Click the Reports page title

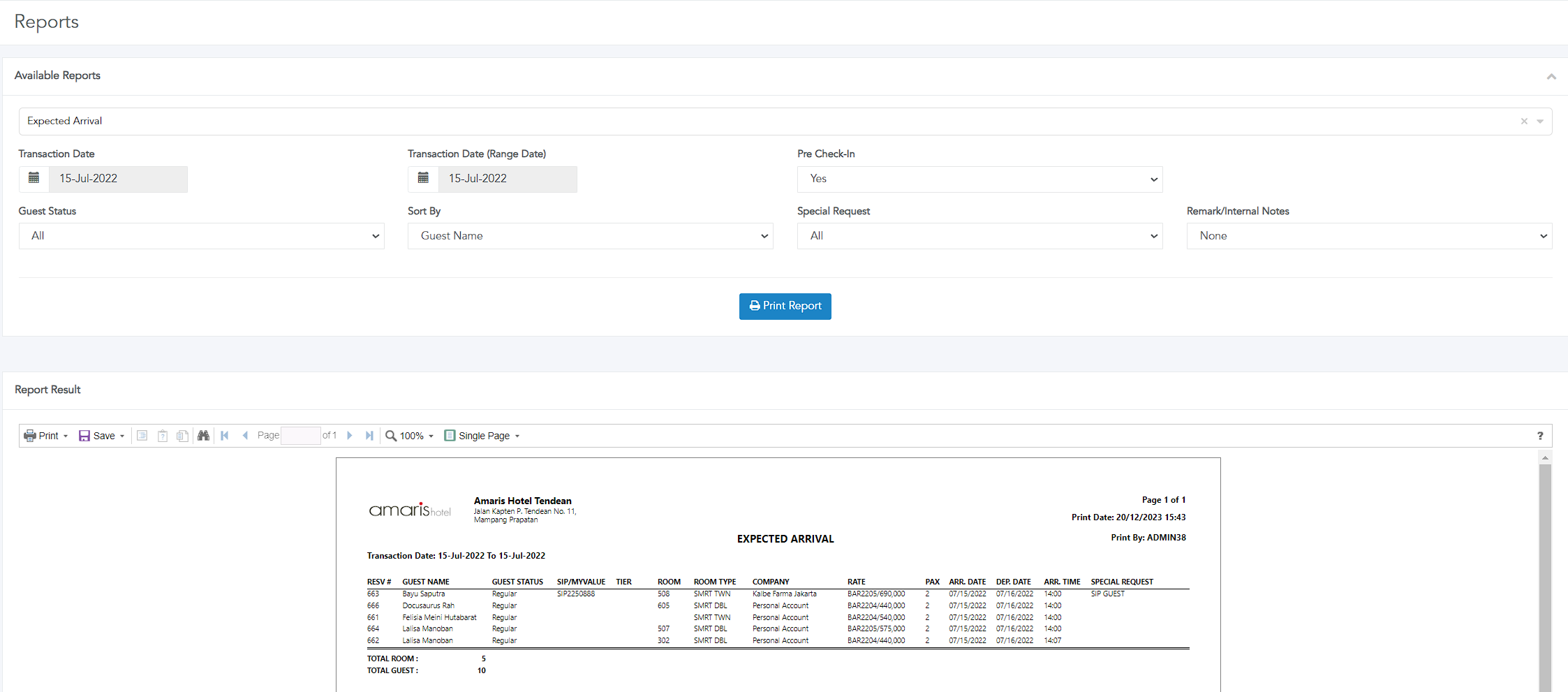coord(47,22)
